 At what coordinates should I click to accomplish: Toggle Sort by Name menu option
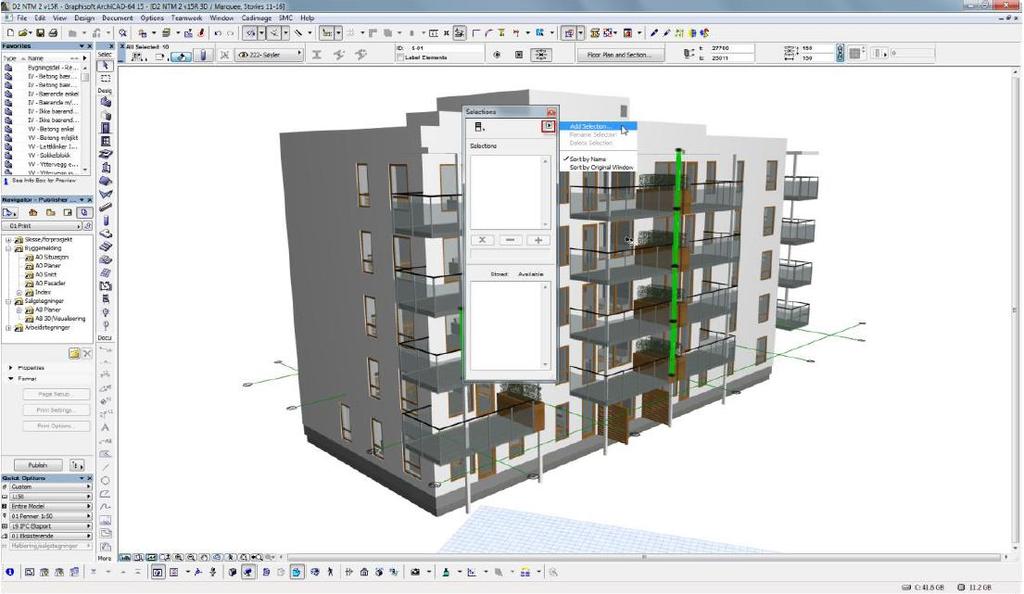point(587,159)
